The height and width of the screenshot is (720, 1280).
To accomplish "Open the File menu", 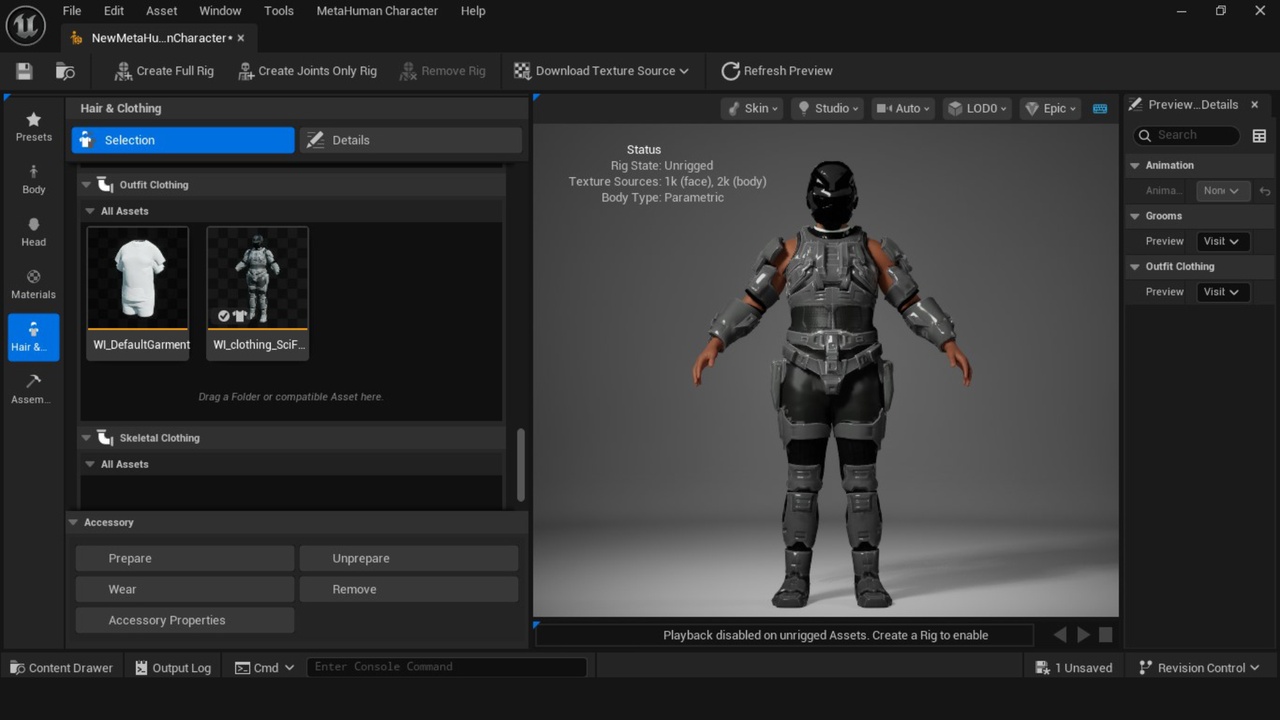I will coord(72,11).
